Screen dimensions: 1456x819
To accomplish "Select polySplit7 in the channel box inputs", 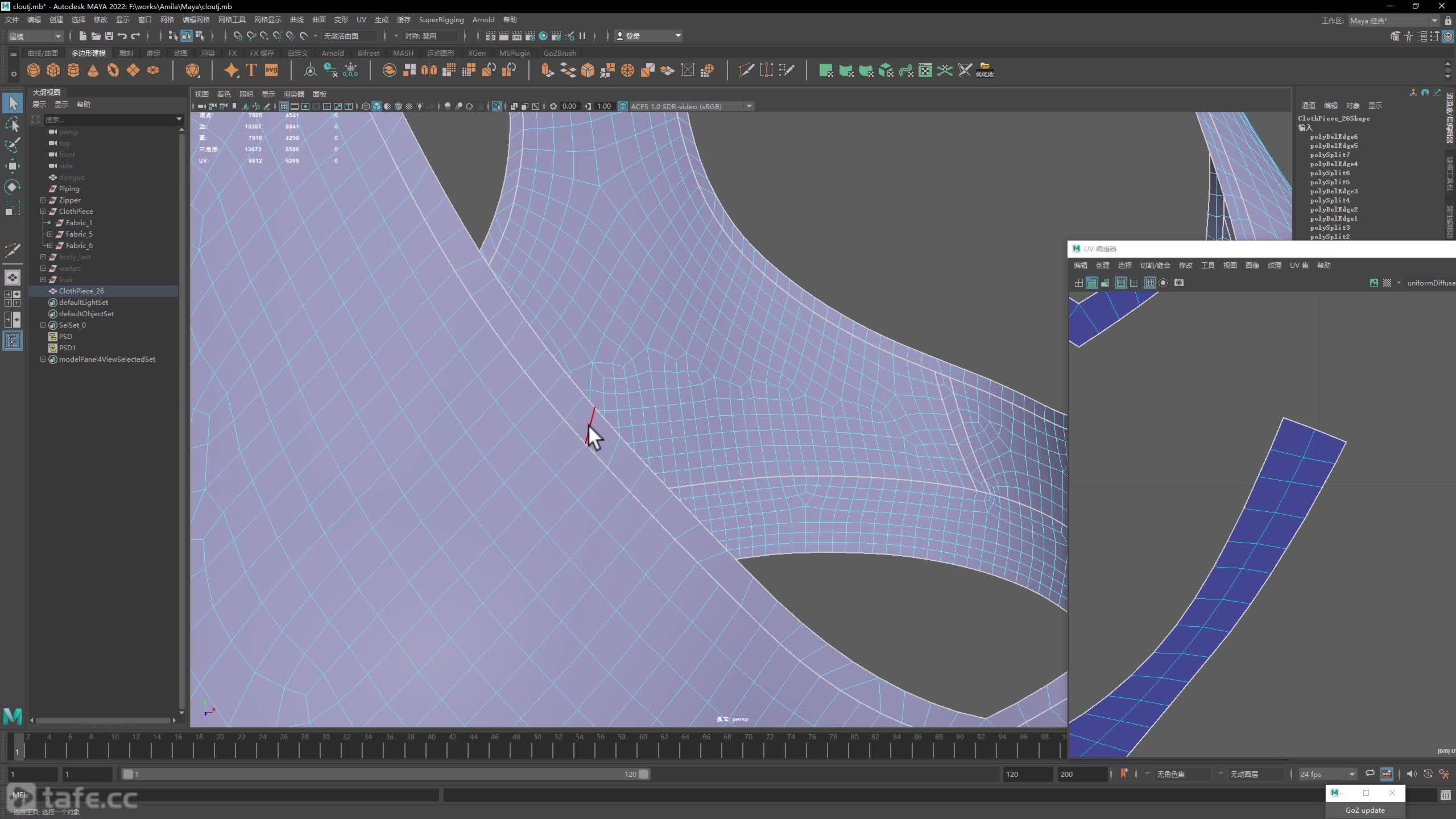I will 1330,155.
